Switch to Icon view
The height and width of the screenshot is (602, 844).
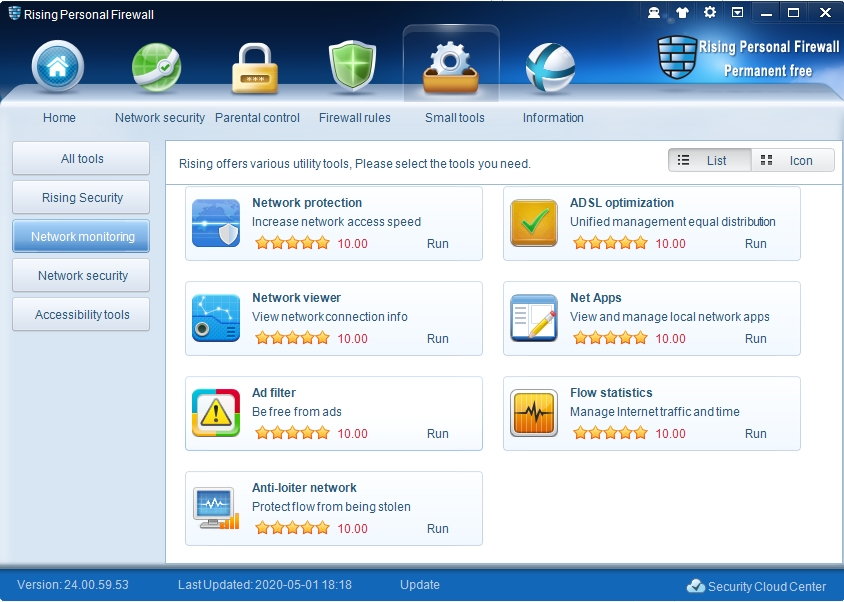[x=792, y=160]
